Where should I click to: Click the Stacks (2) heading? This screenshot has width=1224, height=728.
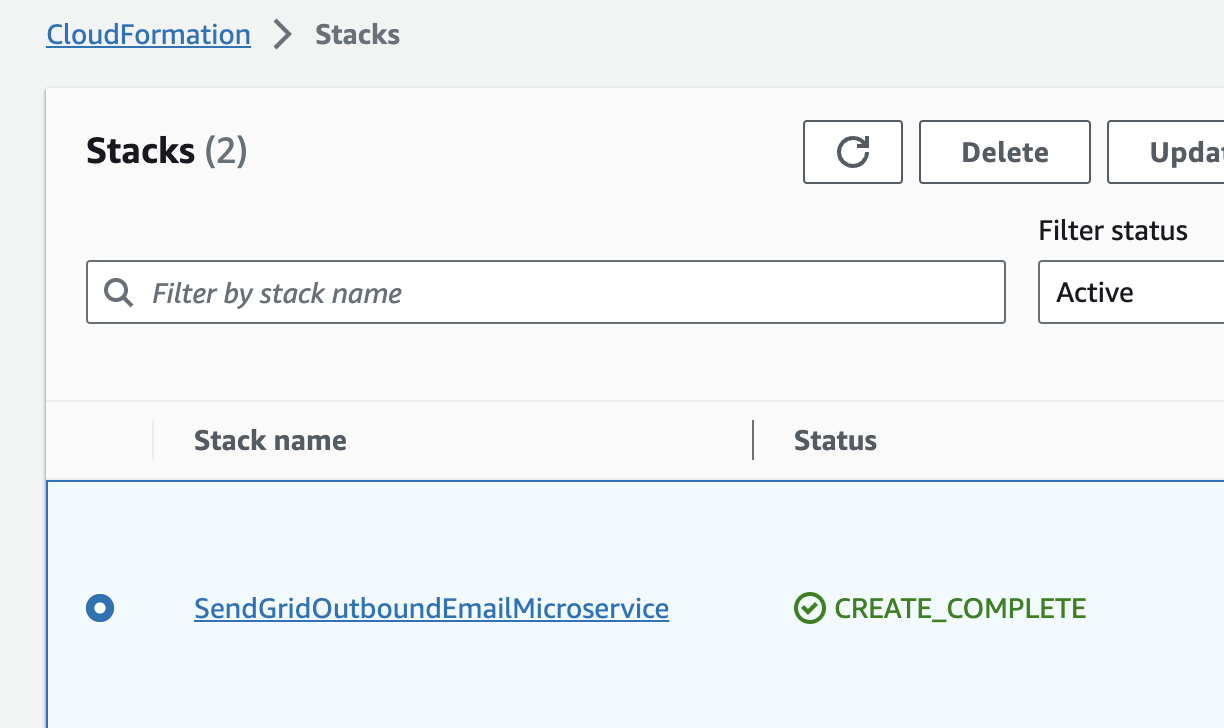coord(167,151)
